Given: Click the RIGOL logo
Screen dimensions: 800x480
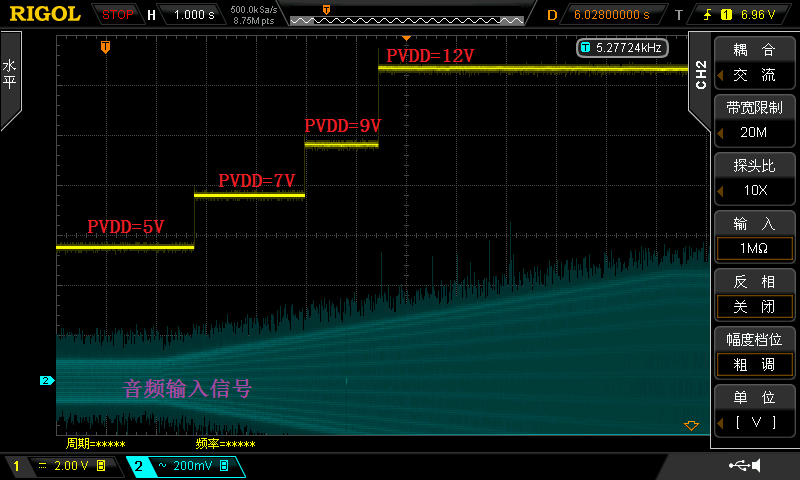Looking at the screenshot, I should 44,14.
